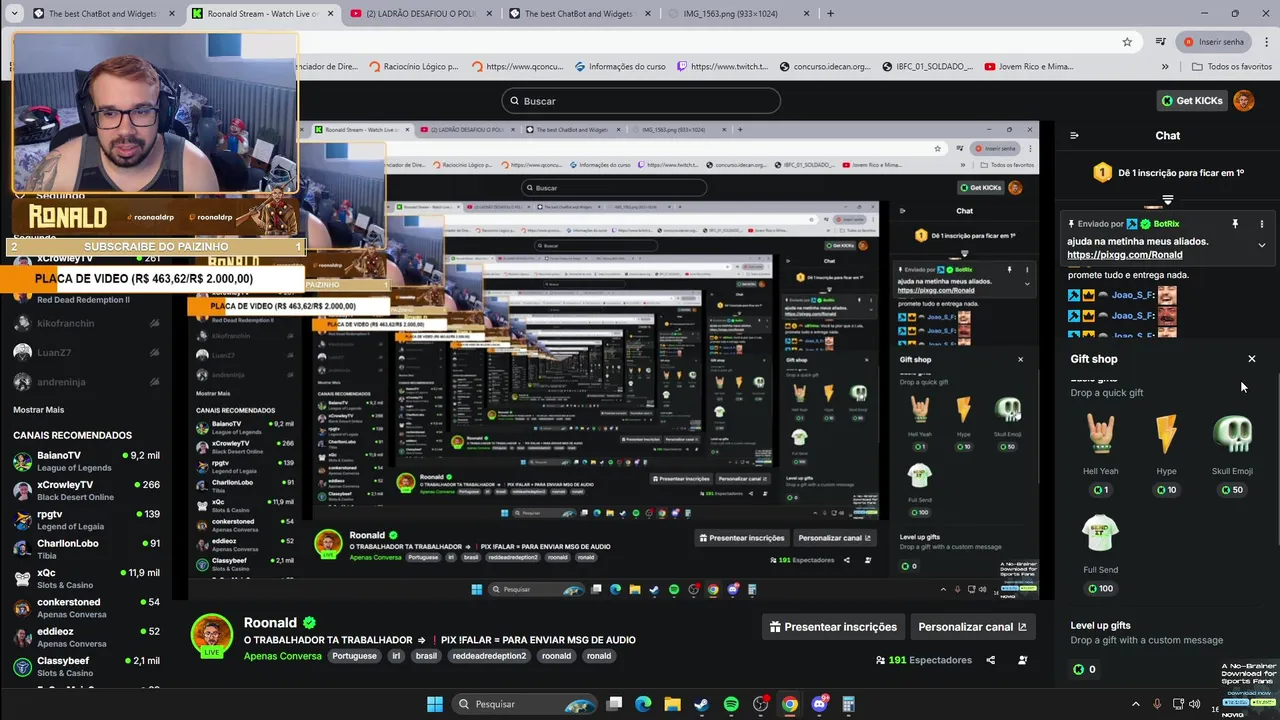This screenshot has width=1280, height=720.
Task: Select the roonald tag
Action: (x=556, y=656)
